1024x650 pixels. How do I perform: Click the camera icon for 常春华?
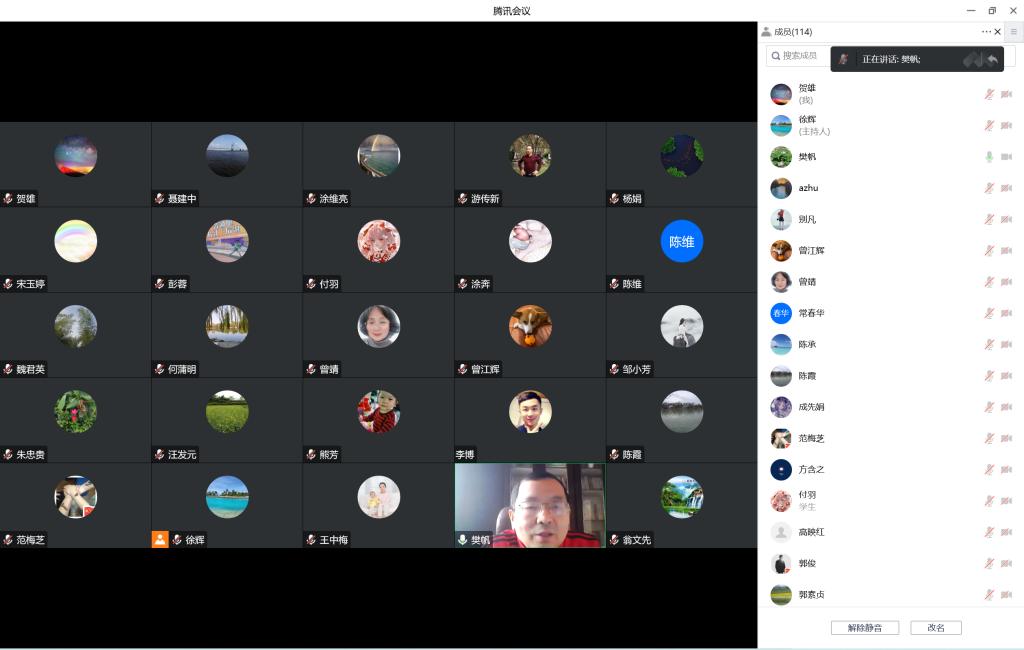tap(1006, 313)
